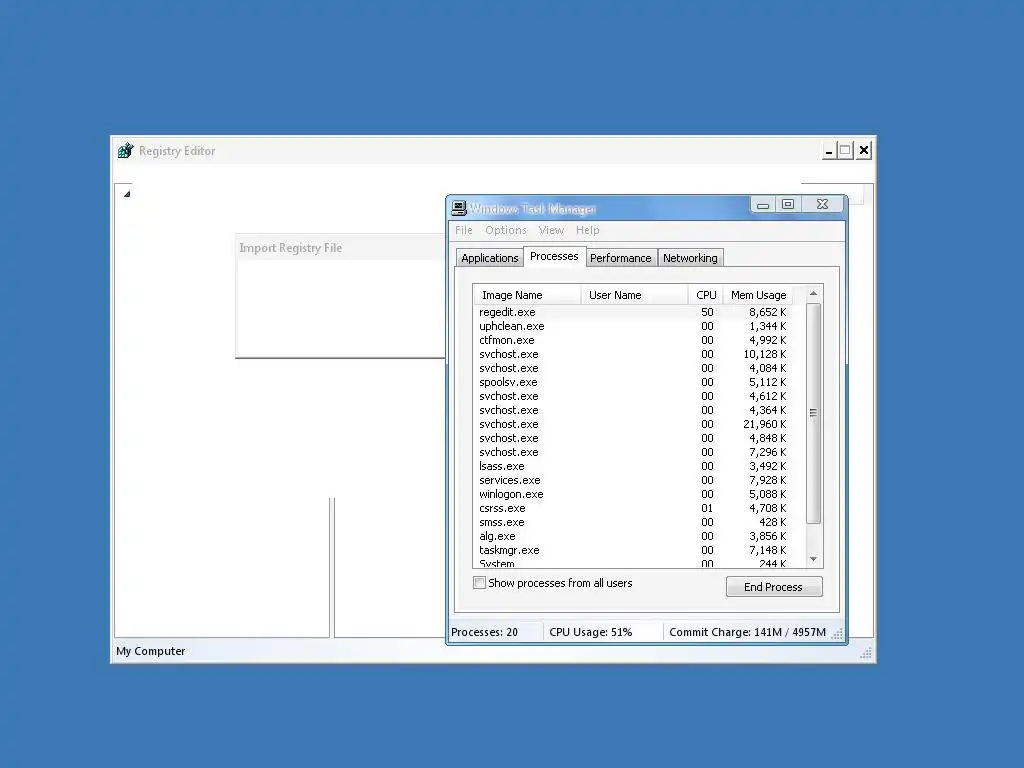
Task: Click the Import Registry File dialog title
Action: (291, 248)
